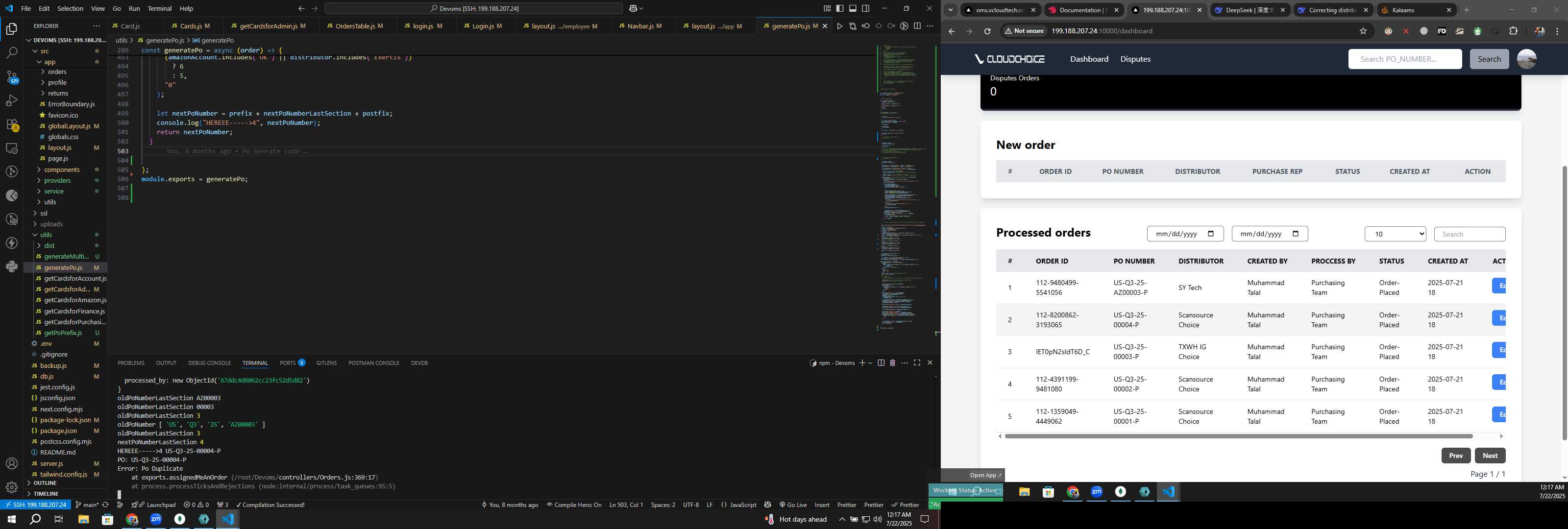Toggle Secondary Side Bar layout button
This screenshot has width=1568, height=529.
point(865,8)
